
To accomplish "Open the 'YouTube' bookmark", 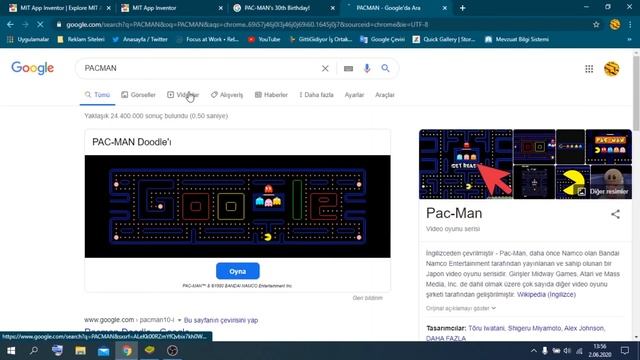I will [264, 40].
